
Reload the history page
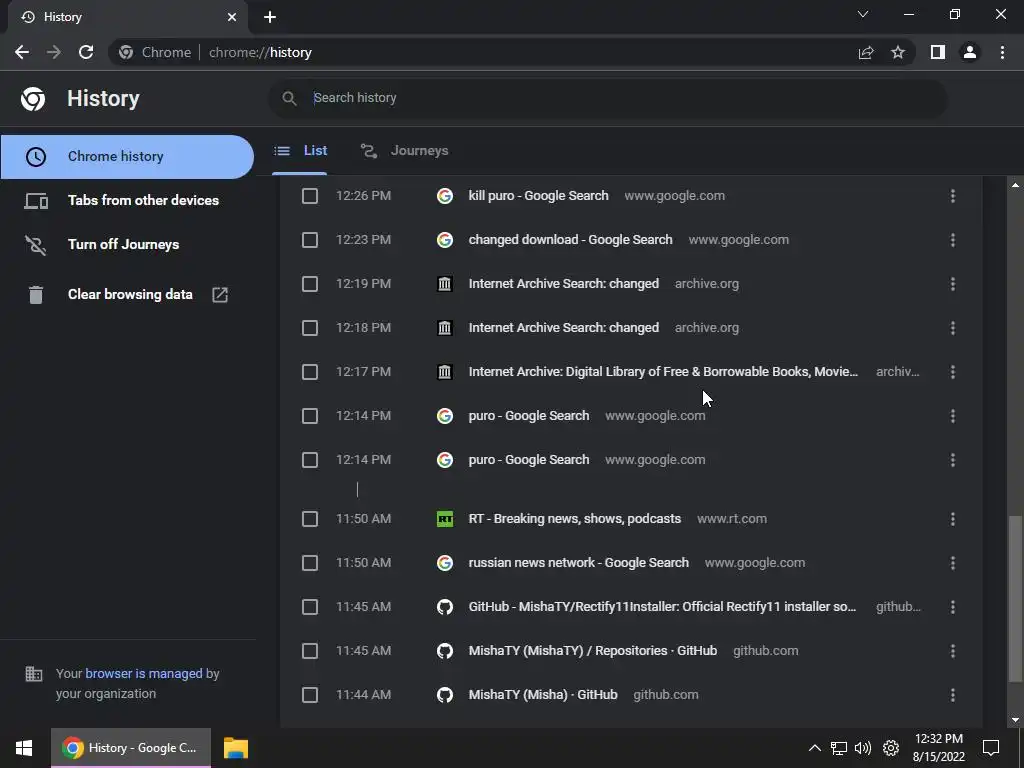[x=86, y=52]
